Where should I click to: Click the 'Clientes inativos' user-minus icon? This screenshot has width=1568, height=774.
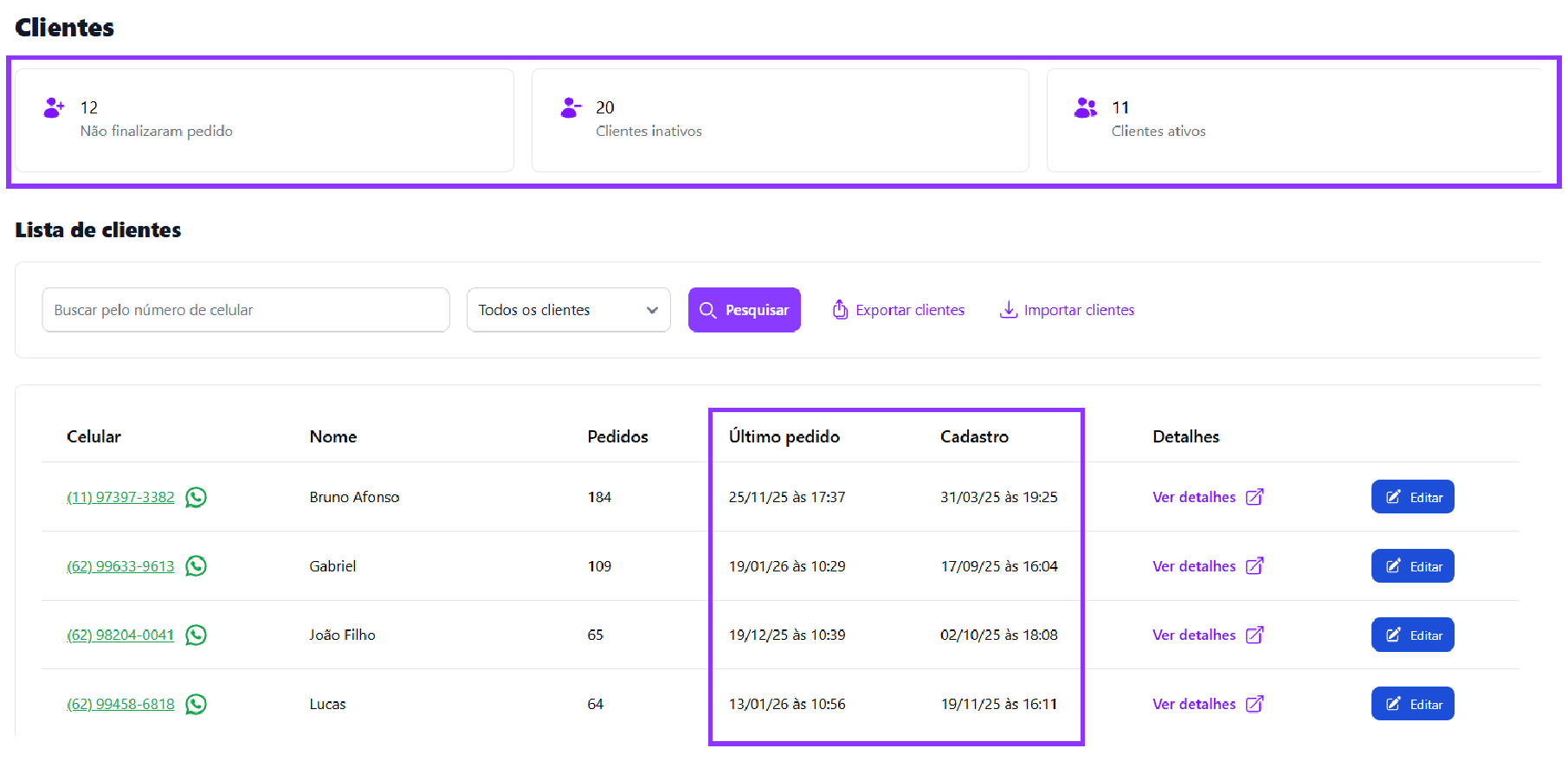tap(571, 108)
